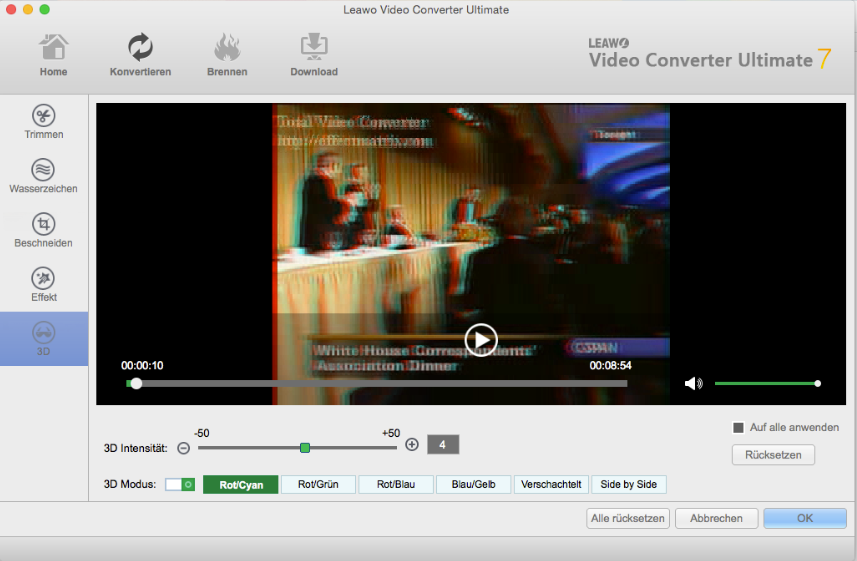Click the video progress bar

click(x=377, y=384)
